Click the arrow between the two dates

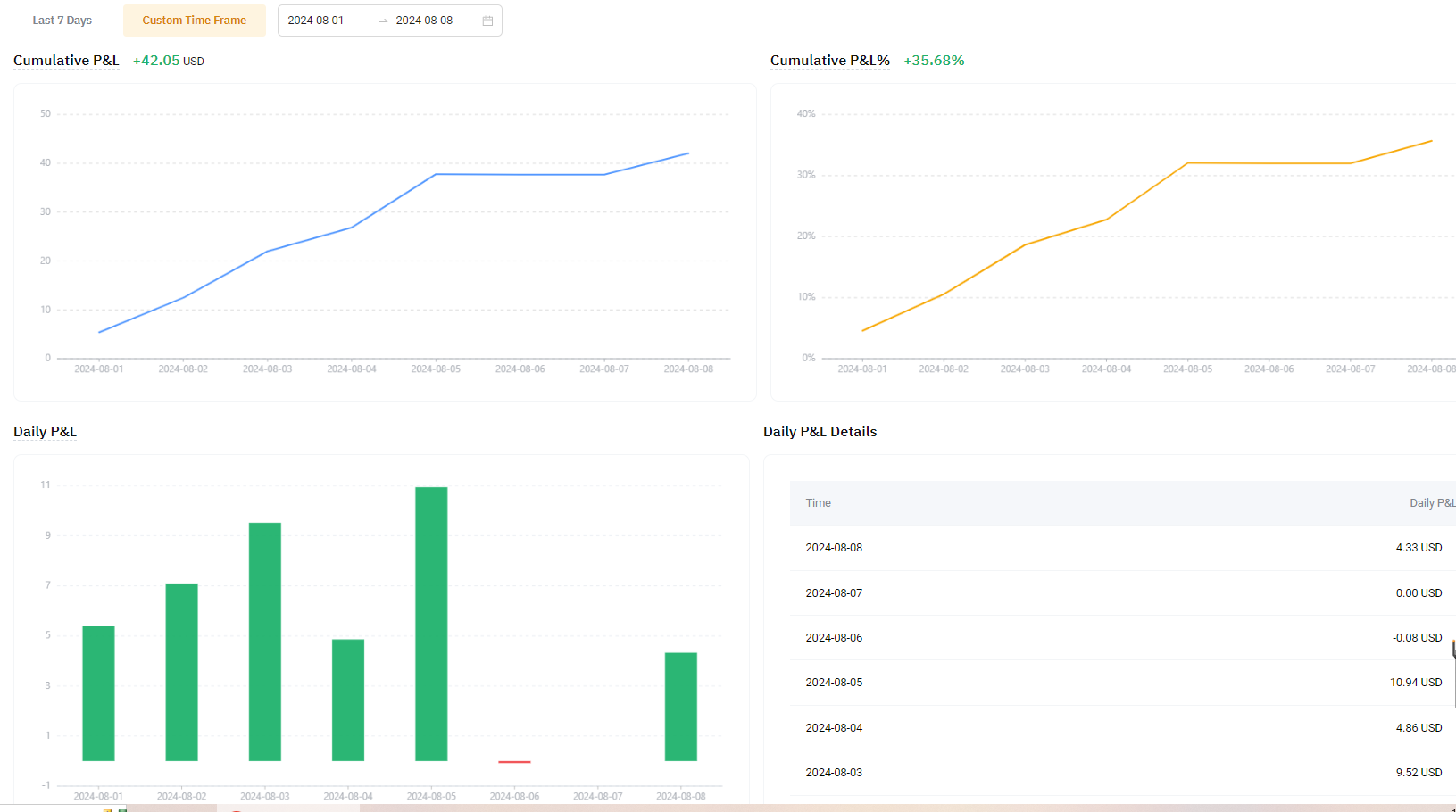point(383,21)
